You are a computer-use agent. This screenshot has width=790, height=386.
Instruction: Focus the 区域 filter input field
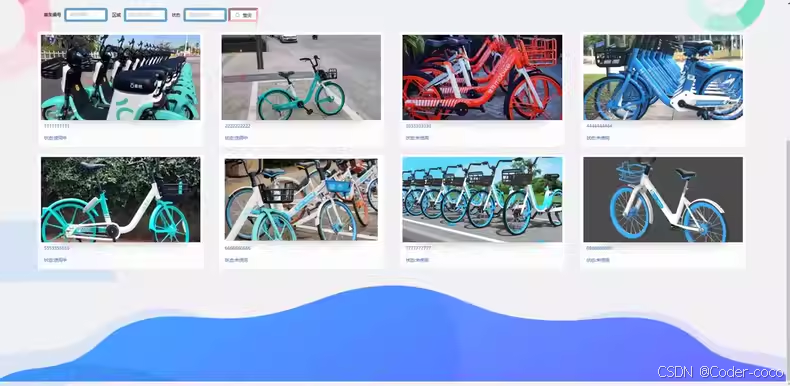(x=146, y=15)
